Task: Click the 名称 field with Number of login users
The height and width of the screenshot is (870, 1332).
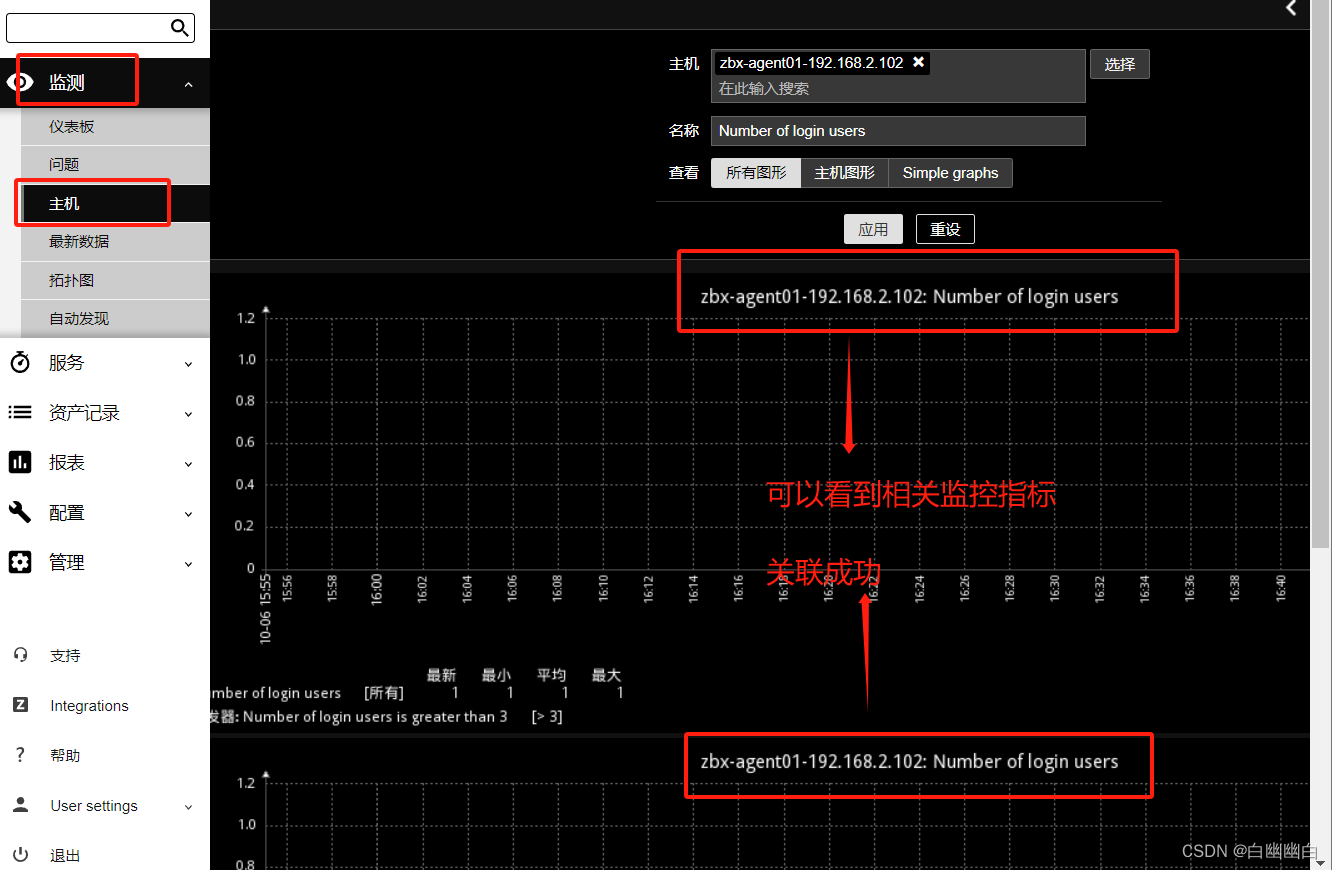Action: (898, 131)
